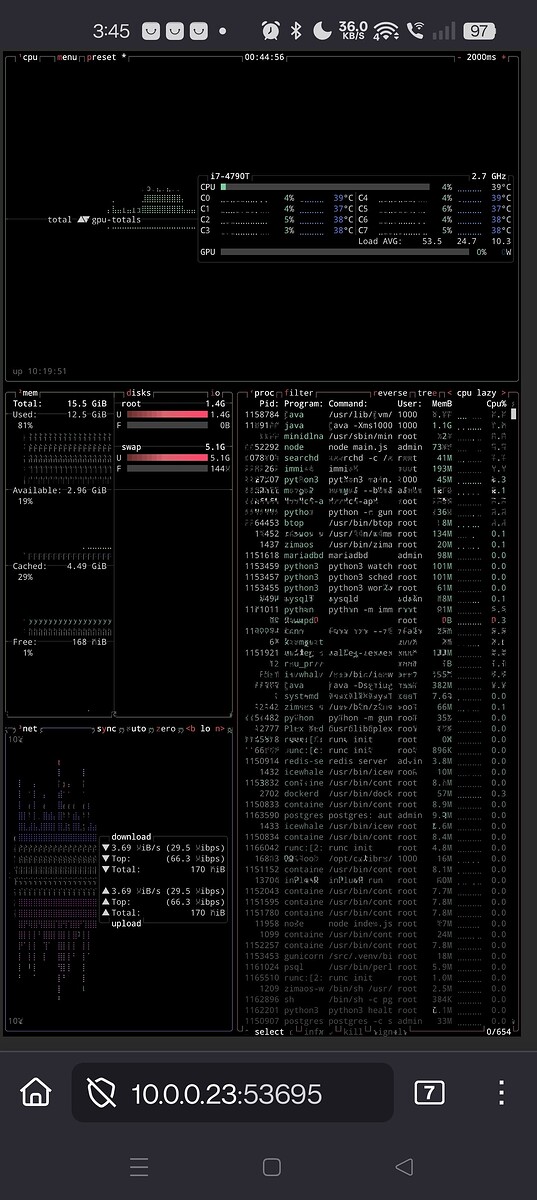This screenshot has height=1200, width=537.
Task: Select previous sort column with left arrow
Action: [x=448, y=393]
